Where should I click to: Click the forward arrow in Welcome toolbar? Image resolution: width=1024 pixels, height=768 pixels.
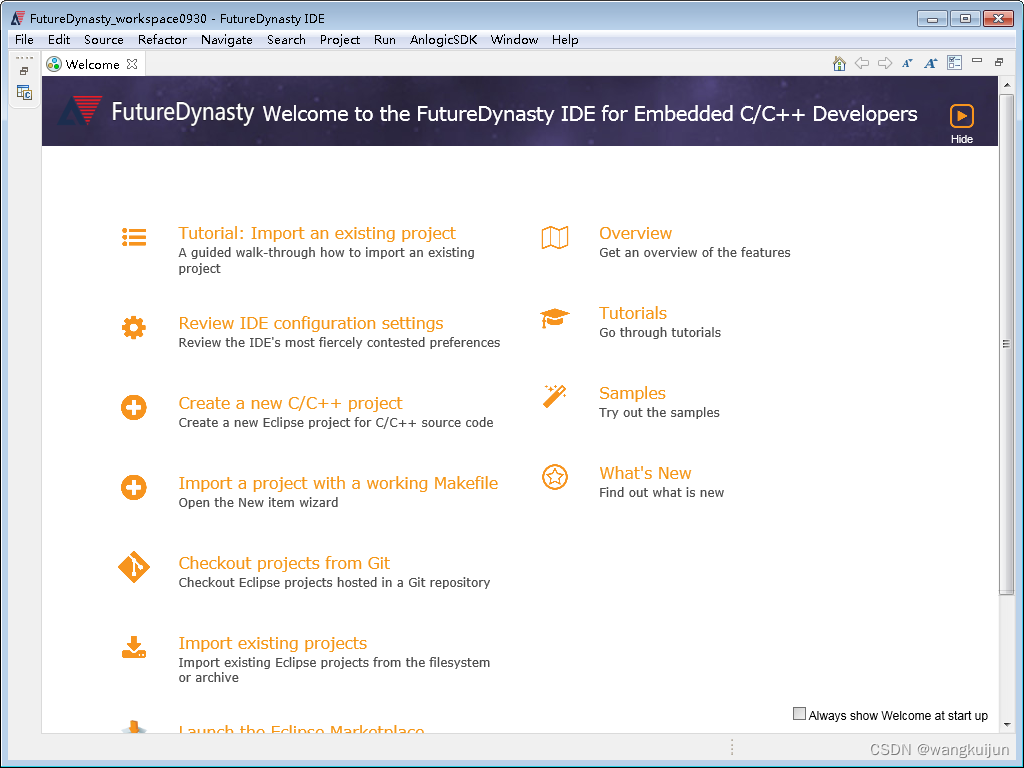[x=885, y=63]
